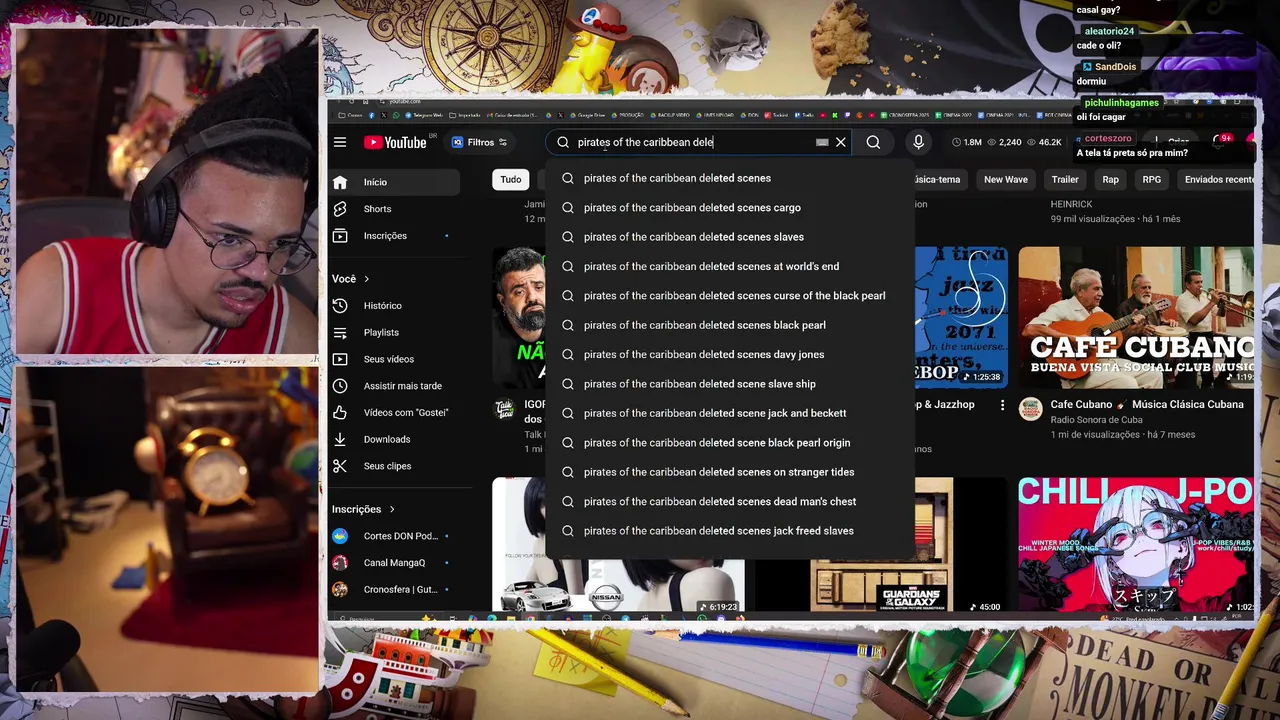1280x720 pixels.
Task: Select the Tudo filter chip
Action: point(511,179)
